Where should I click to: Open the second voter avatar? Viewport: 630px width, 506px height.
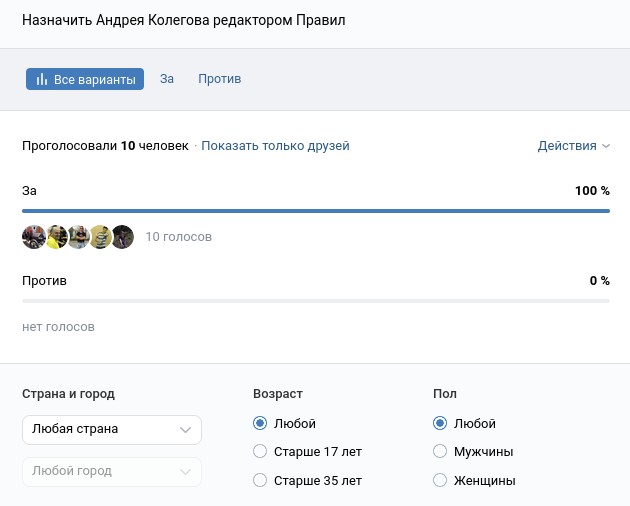pyautogui.click(x=56, y=237)
